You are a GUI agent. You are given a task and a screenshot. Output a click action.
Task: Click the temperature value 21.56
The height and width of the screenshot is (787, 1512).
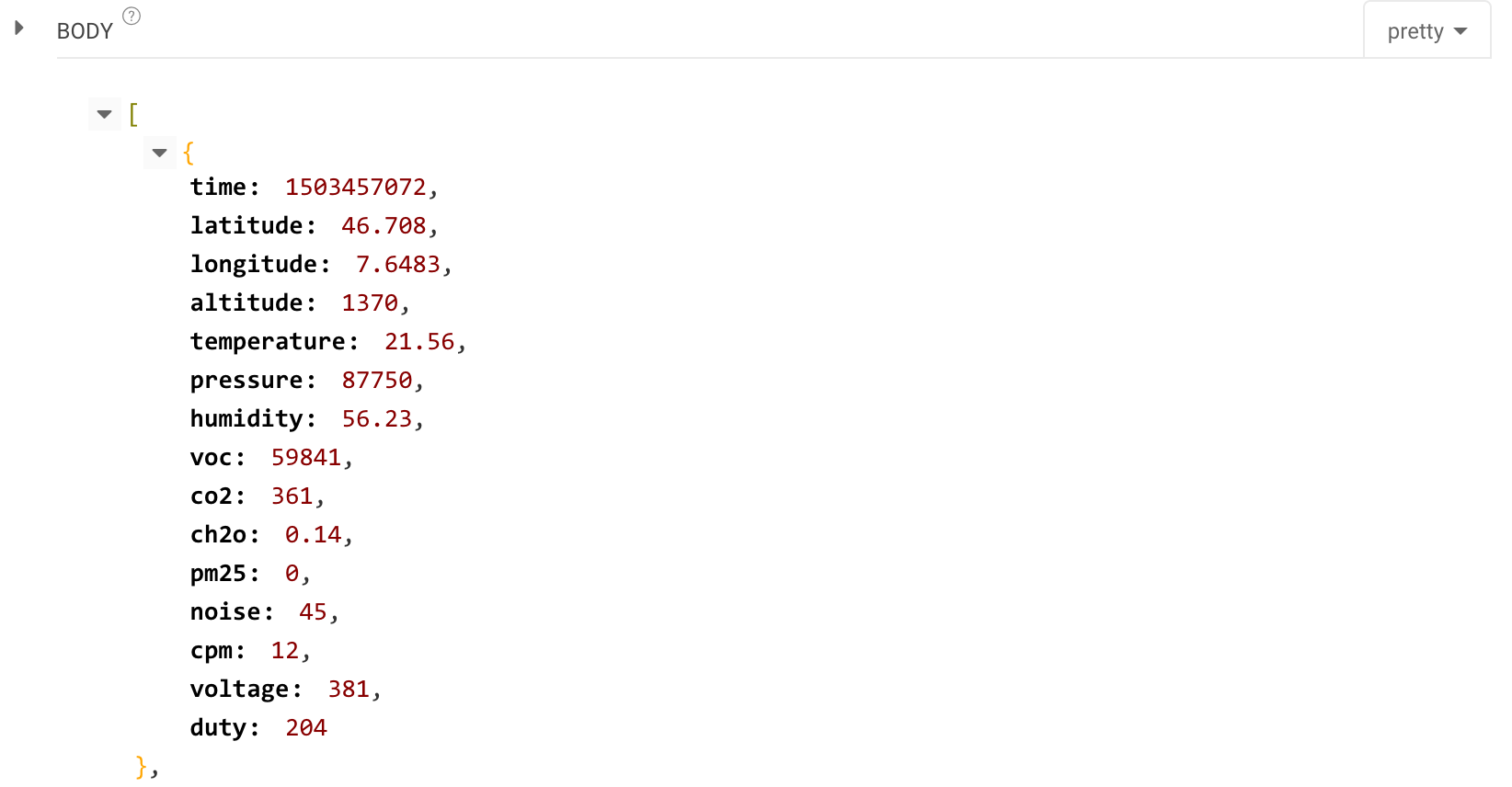pos(419,341)
